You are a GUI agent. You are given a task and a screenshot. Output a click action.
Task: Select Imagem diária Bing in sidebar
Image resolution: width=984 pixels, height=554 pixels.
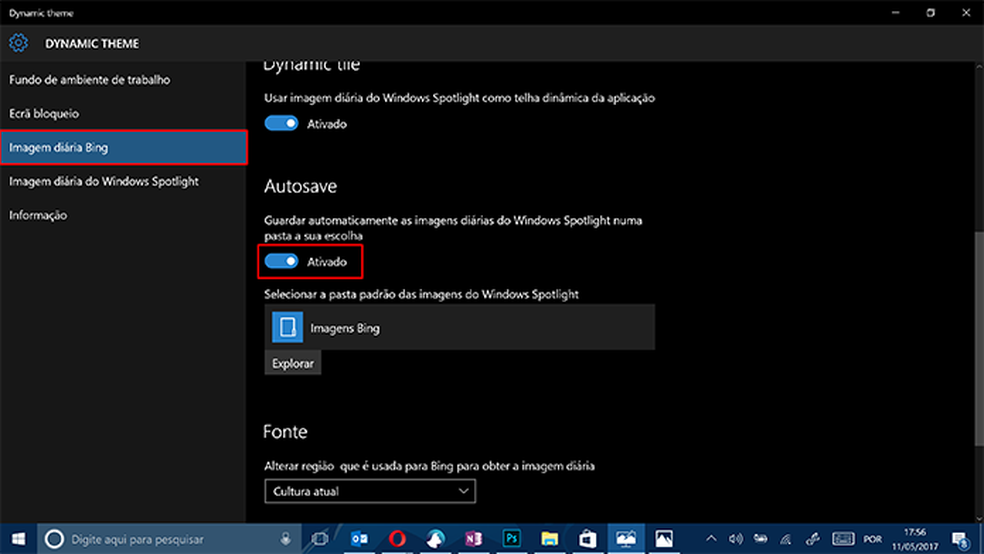tap(123, 147)
